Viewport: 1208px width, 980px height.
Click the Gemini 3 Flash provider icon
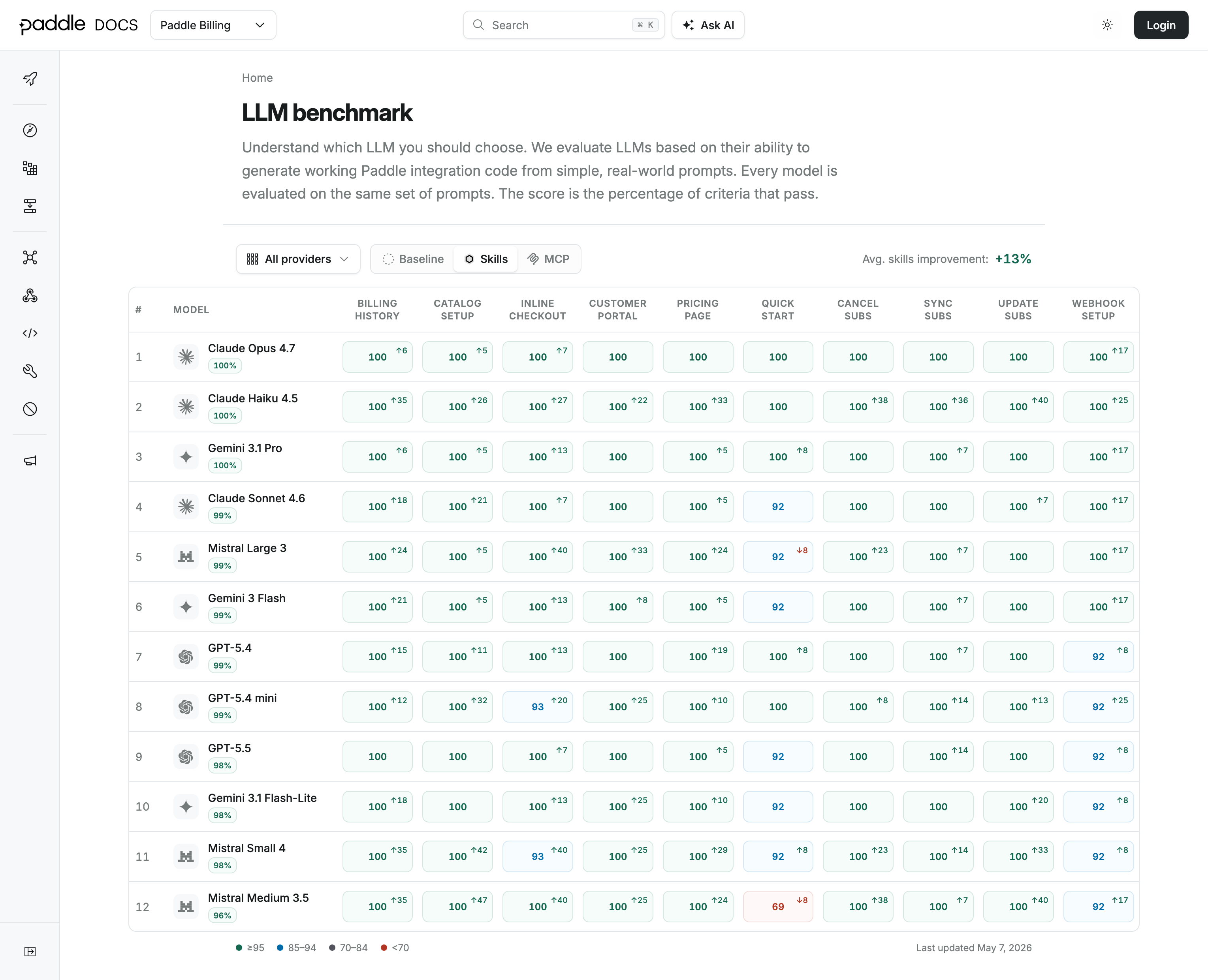(x=186, y=607)
